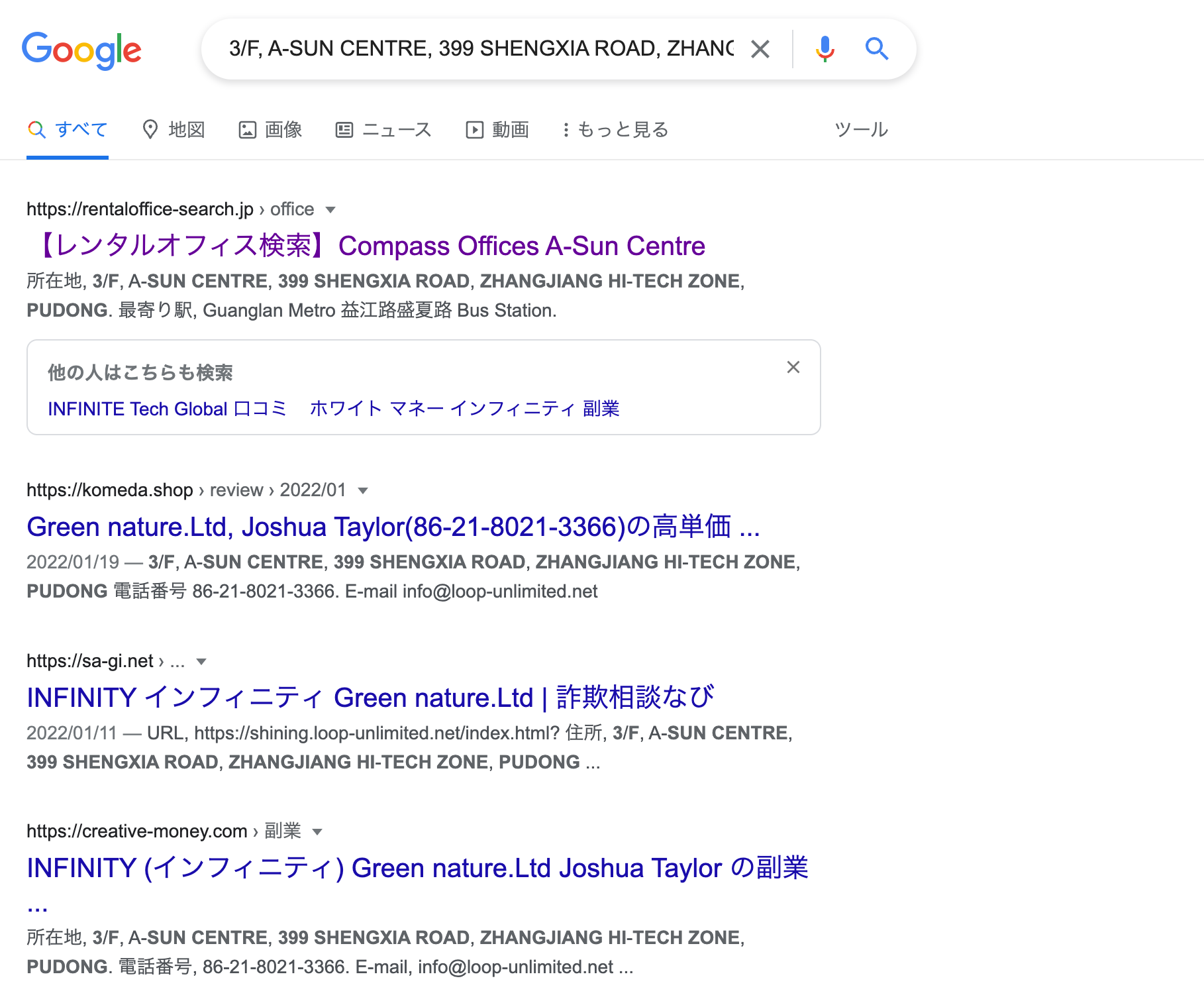The height and width of the screenshot is (1007, 1204).
Task: Click the https://rentaloffice-search.jp URL text
Action: coord(140,209)
